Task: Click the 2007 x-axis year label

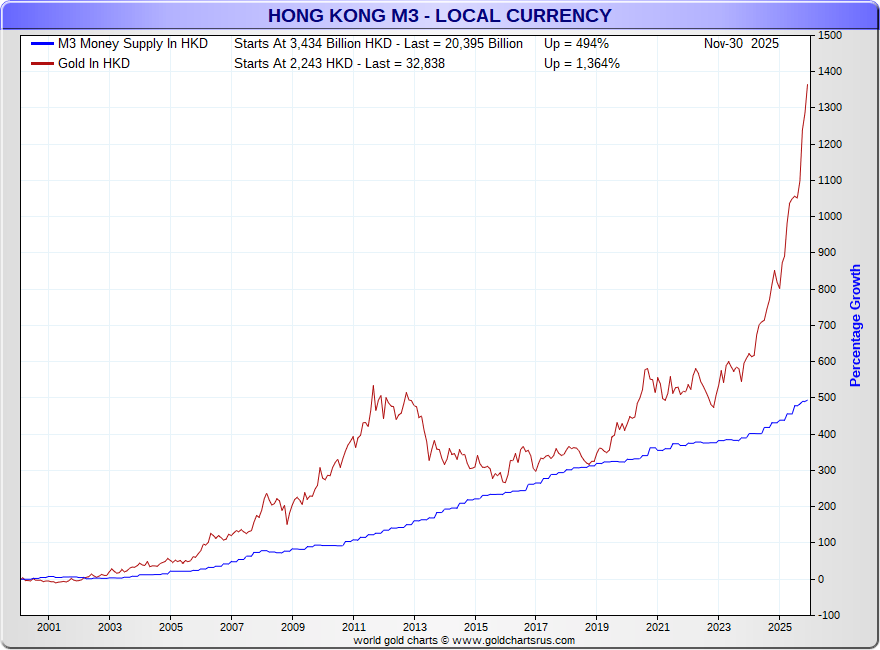Action: [232, 627]
